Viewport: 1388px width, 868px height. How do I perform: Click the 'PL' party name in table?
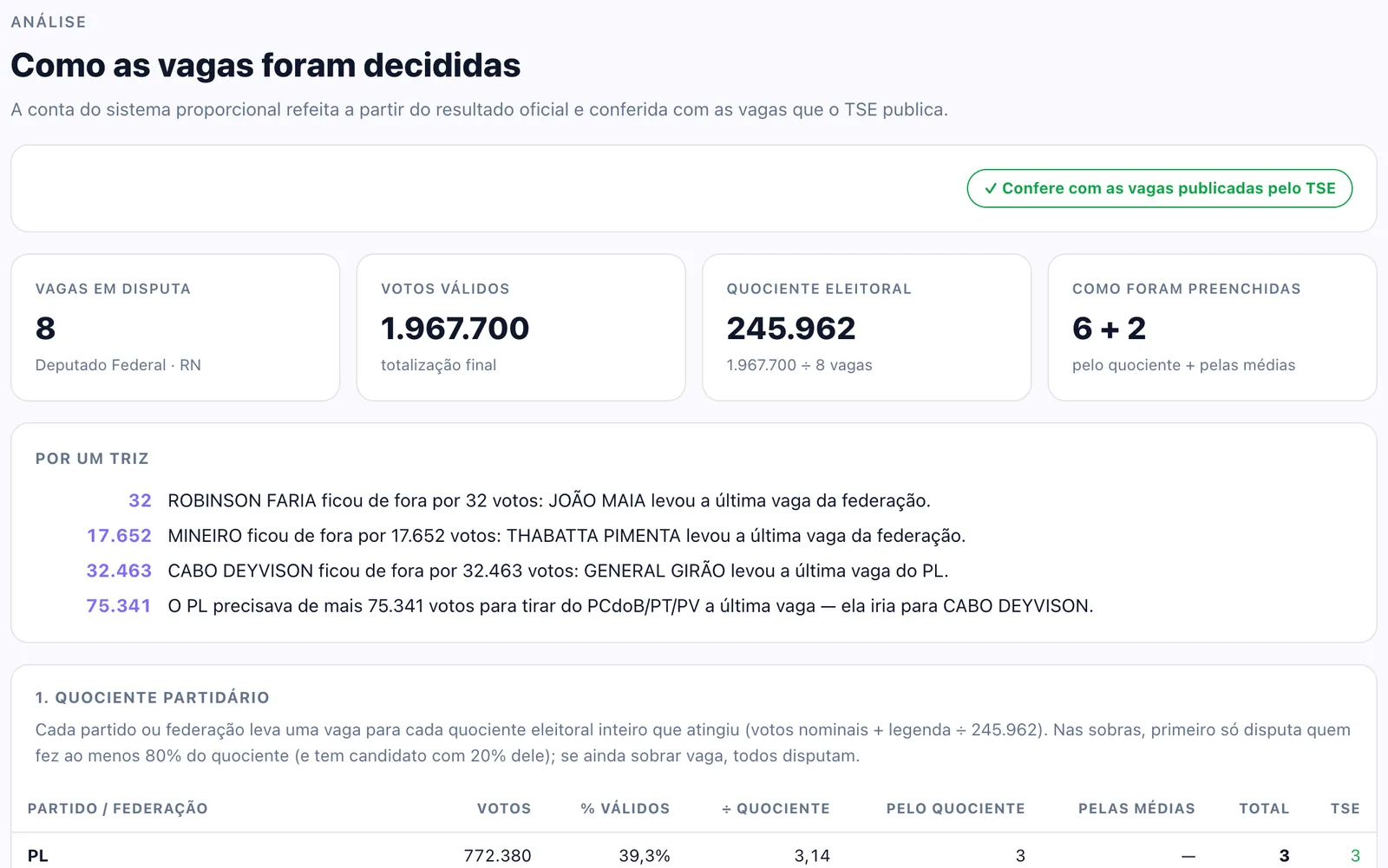tap(38, 856)
